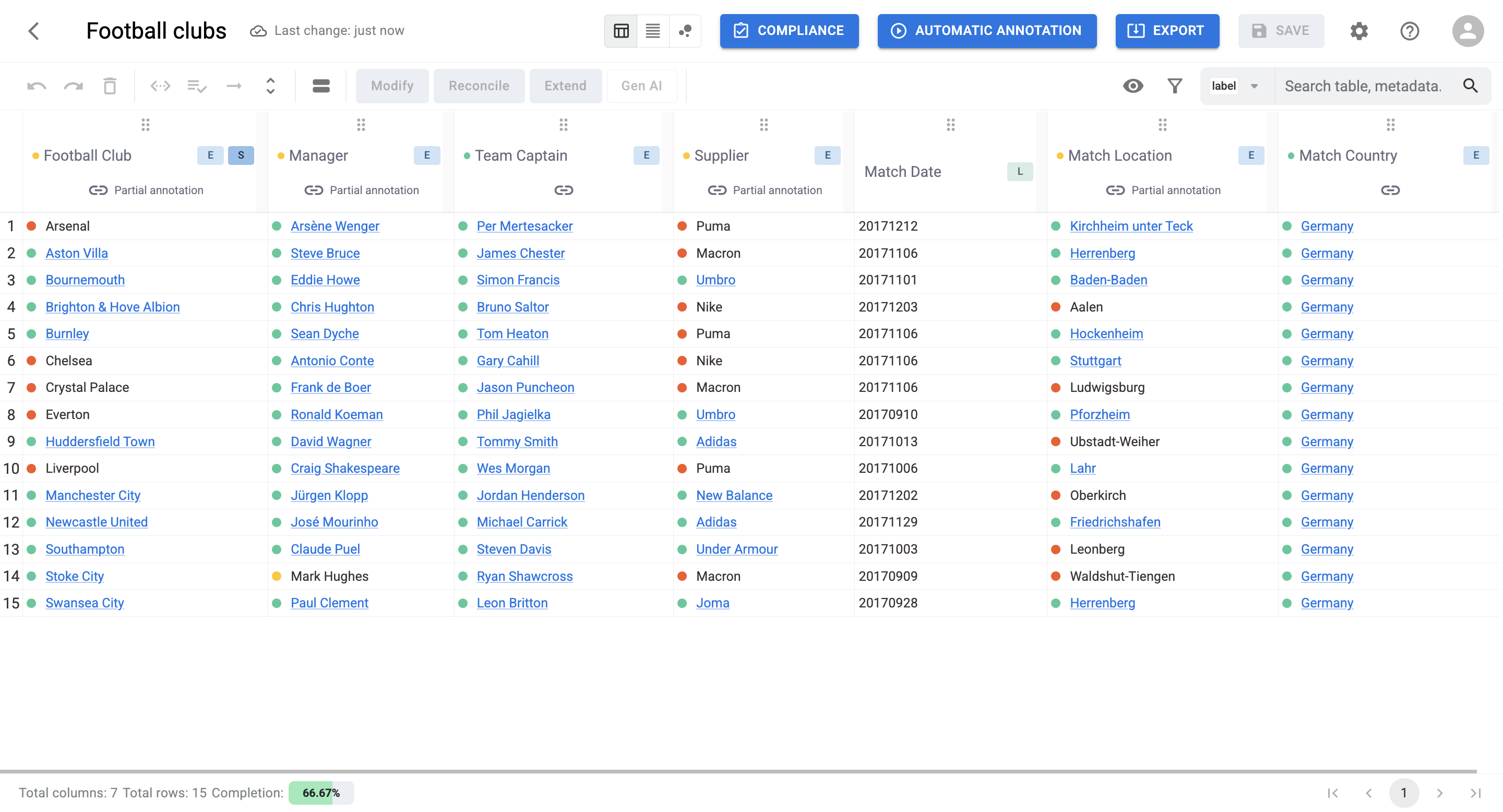
Task: Open the Extend menu
Action: click(x=565, y=86)
